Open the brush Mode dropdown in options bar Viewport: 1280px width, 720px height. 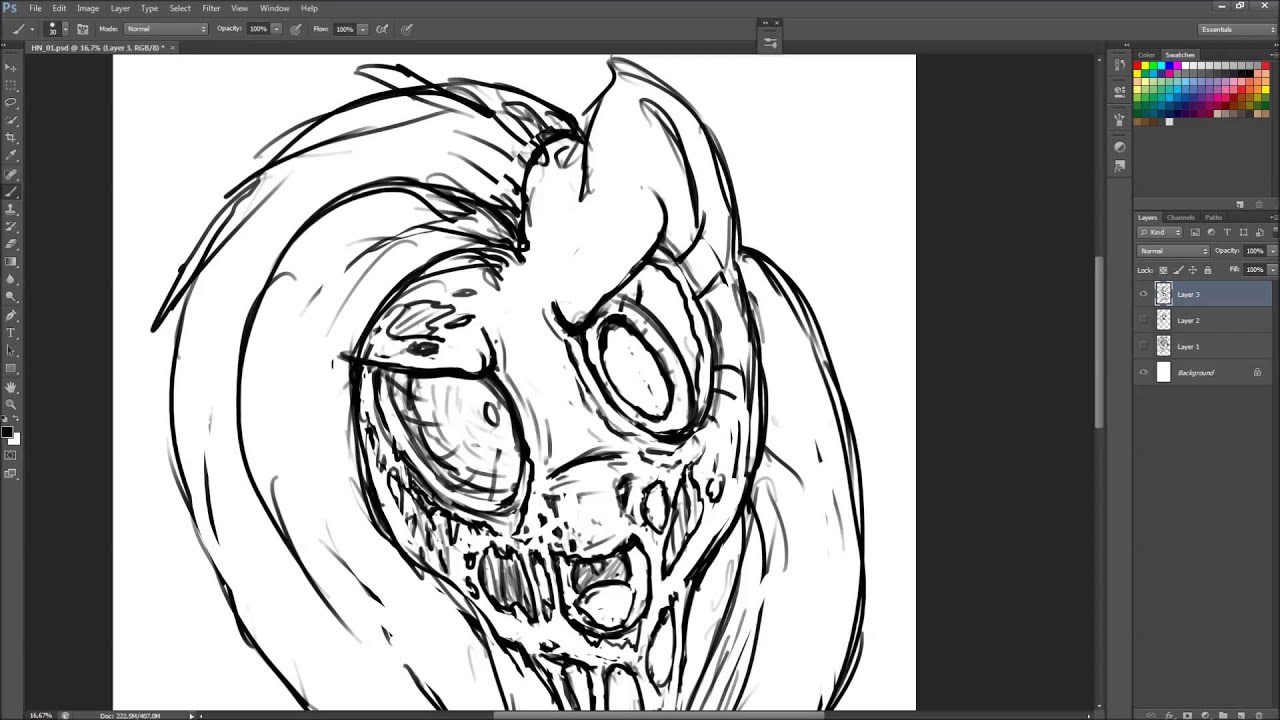(x=166, y=29)
